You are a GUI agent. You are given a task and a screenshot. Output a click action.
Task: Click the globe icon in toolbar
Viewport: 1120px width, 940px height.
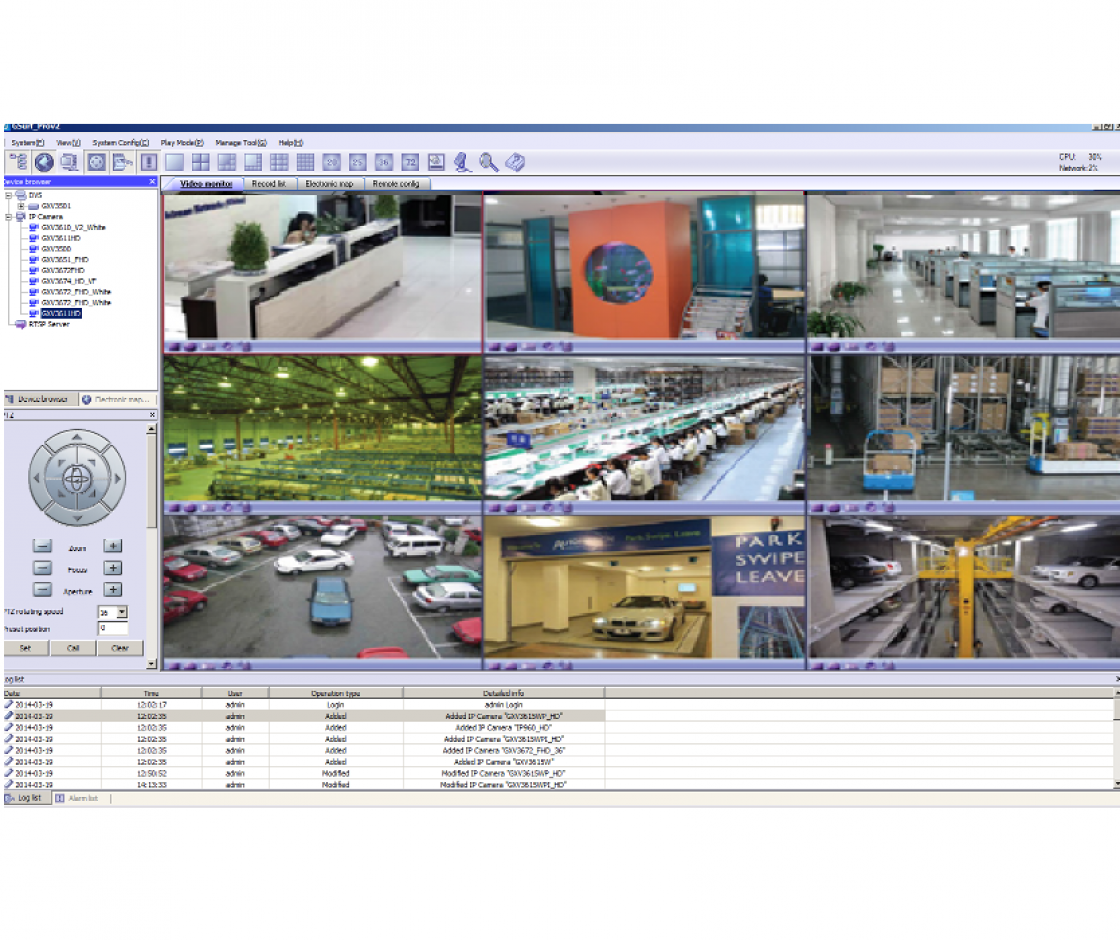[x=44, y=162]
